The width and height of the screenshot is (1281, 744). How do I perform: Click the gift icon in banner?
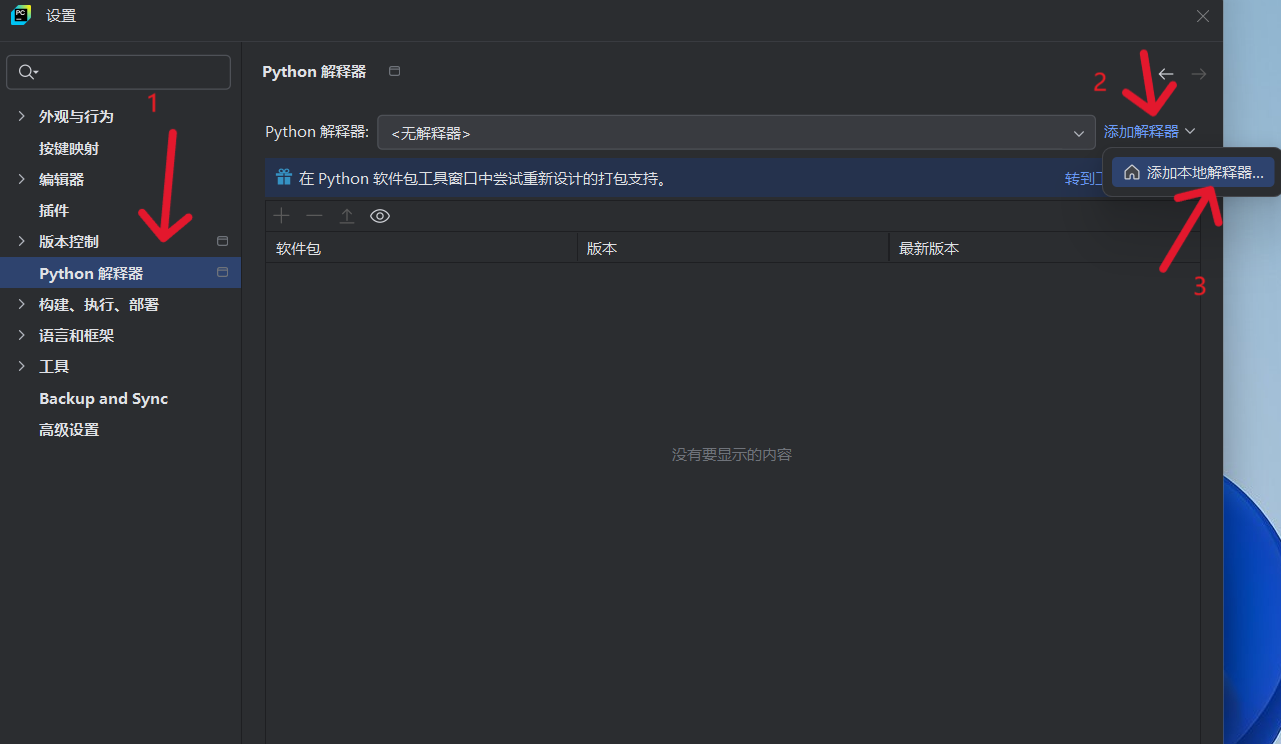pos(284,178)
